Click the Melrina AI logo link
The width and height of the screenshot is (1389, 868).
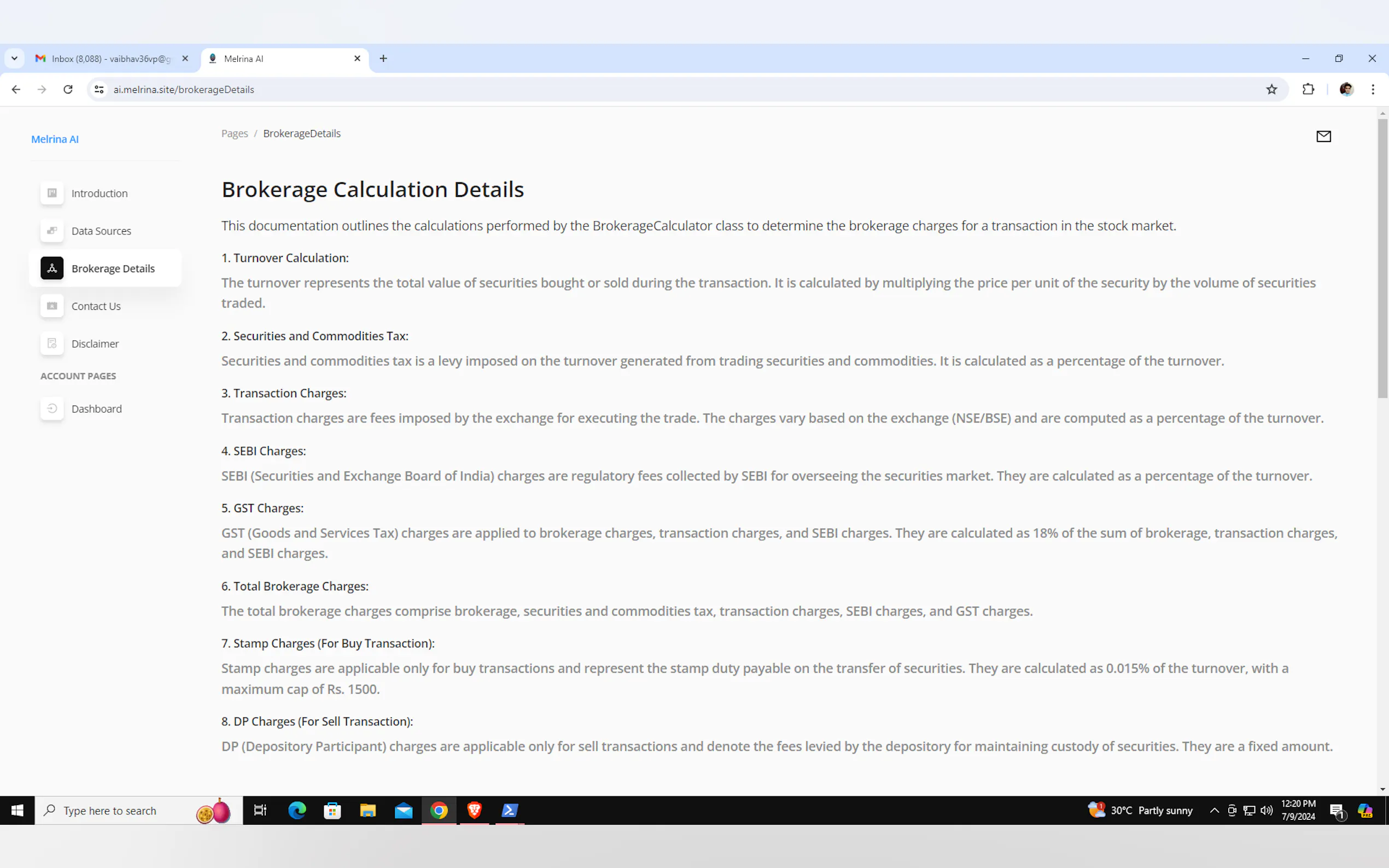[55, 139]
